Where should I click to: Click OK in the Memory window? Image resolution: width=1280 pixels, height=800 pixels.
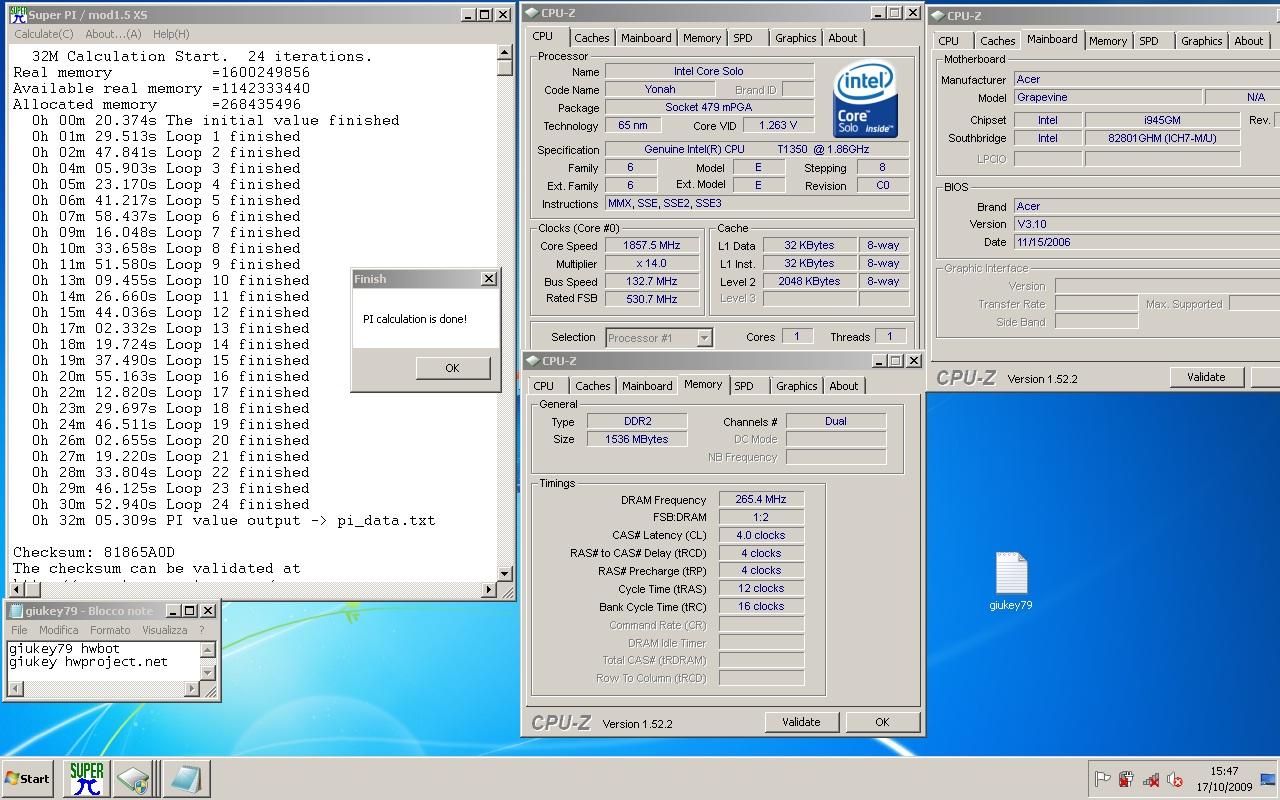tap(882, 722)
